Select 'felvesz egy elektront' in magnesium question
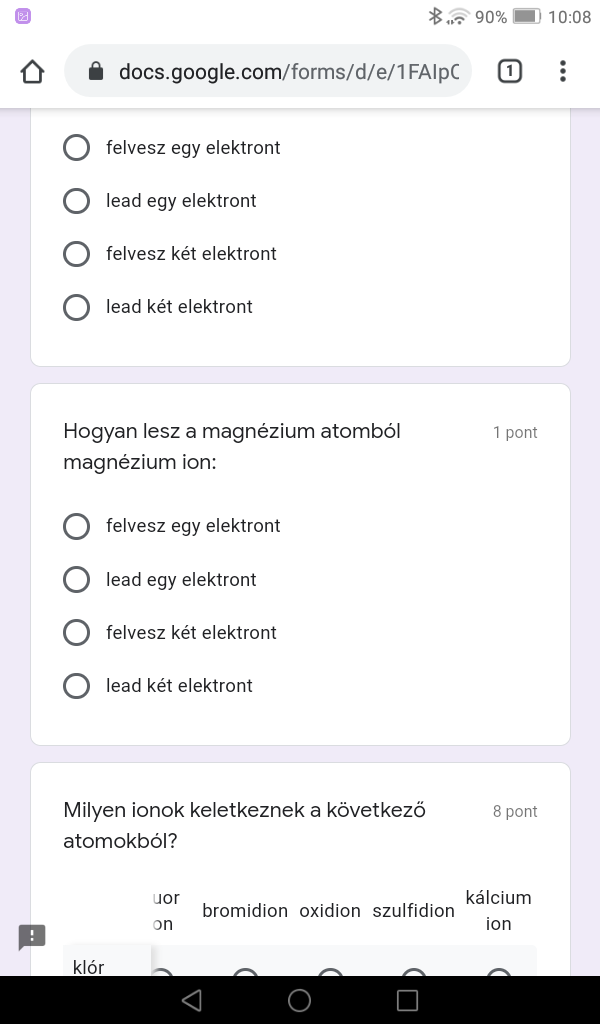600x1024 pixels. [x=77, y=526]
